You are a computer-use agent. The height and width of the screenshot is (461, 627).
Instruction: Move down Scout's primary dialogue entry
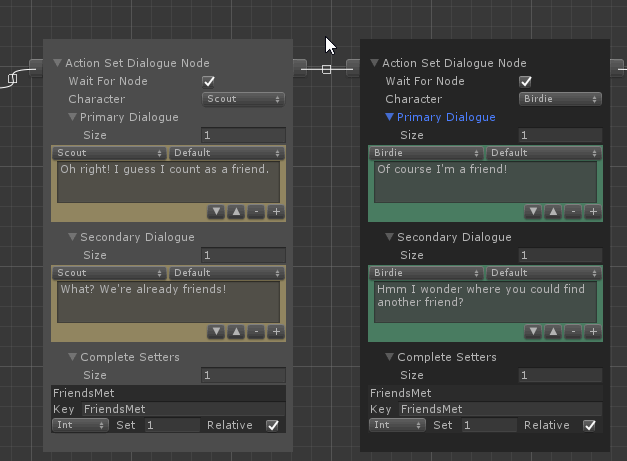coord(216,212)
